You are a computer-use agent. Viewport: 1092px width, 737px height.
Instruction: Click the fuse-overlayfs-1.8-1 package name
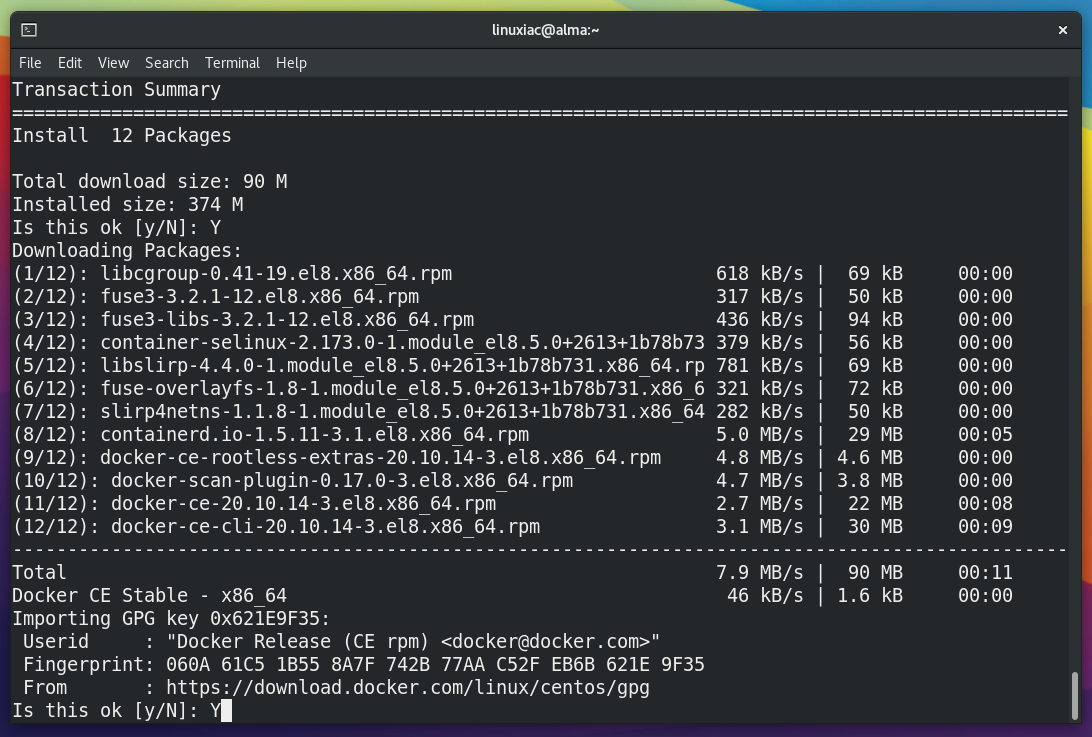(403, 389)
